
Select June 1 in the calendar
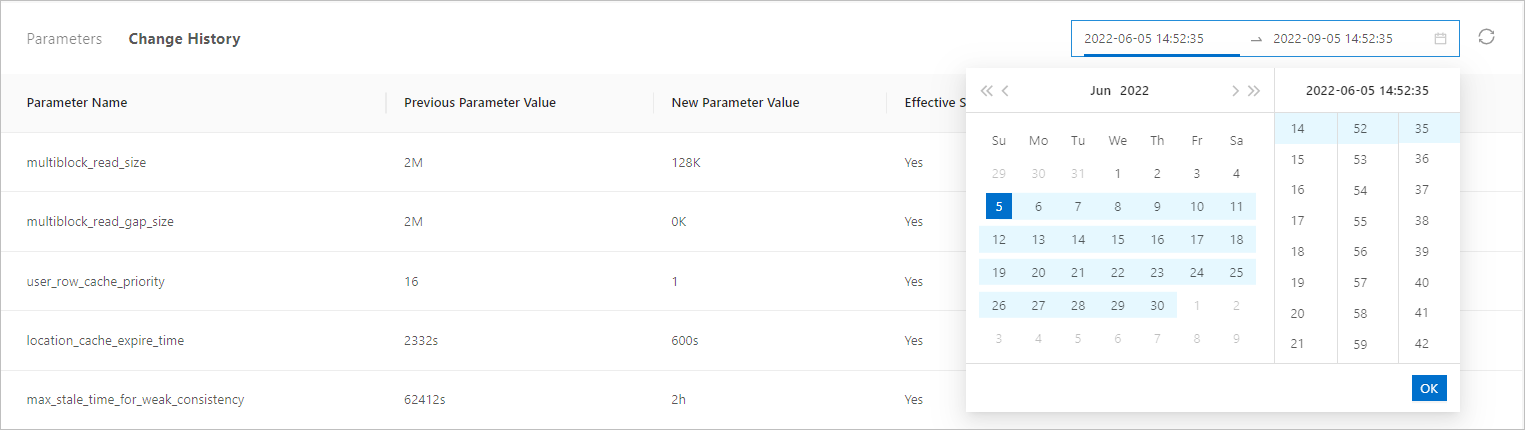click(1117, 174)
